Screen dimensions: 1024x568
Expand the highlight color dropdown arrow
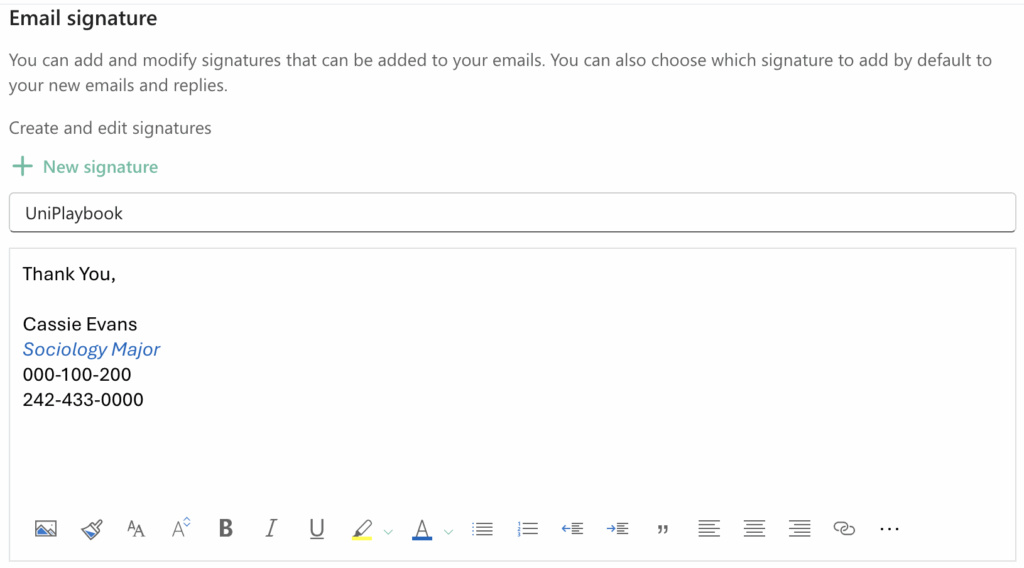pos(389,531)
